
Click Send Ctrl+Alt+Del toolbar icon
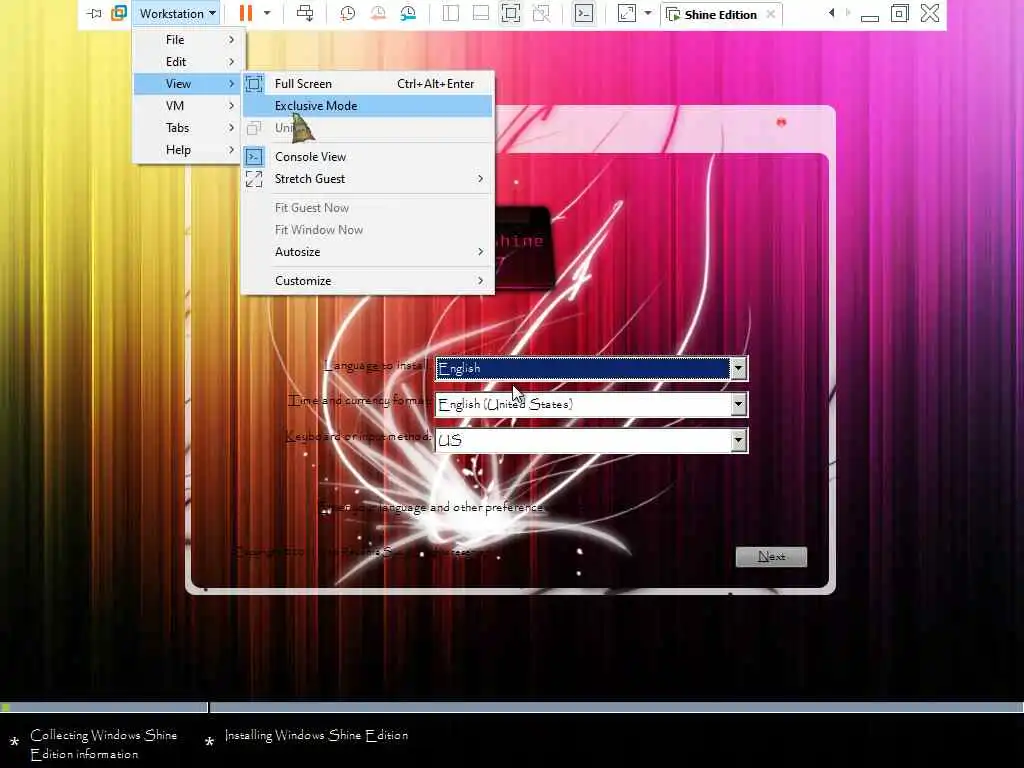point(304,13)
